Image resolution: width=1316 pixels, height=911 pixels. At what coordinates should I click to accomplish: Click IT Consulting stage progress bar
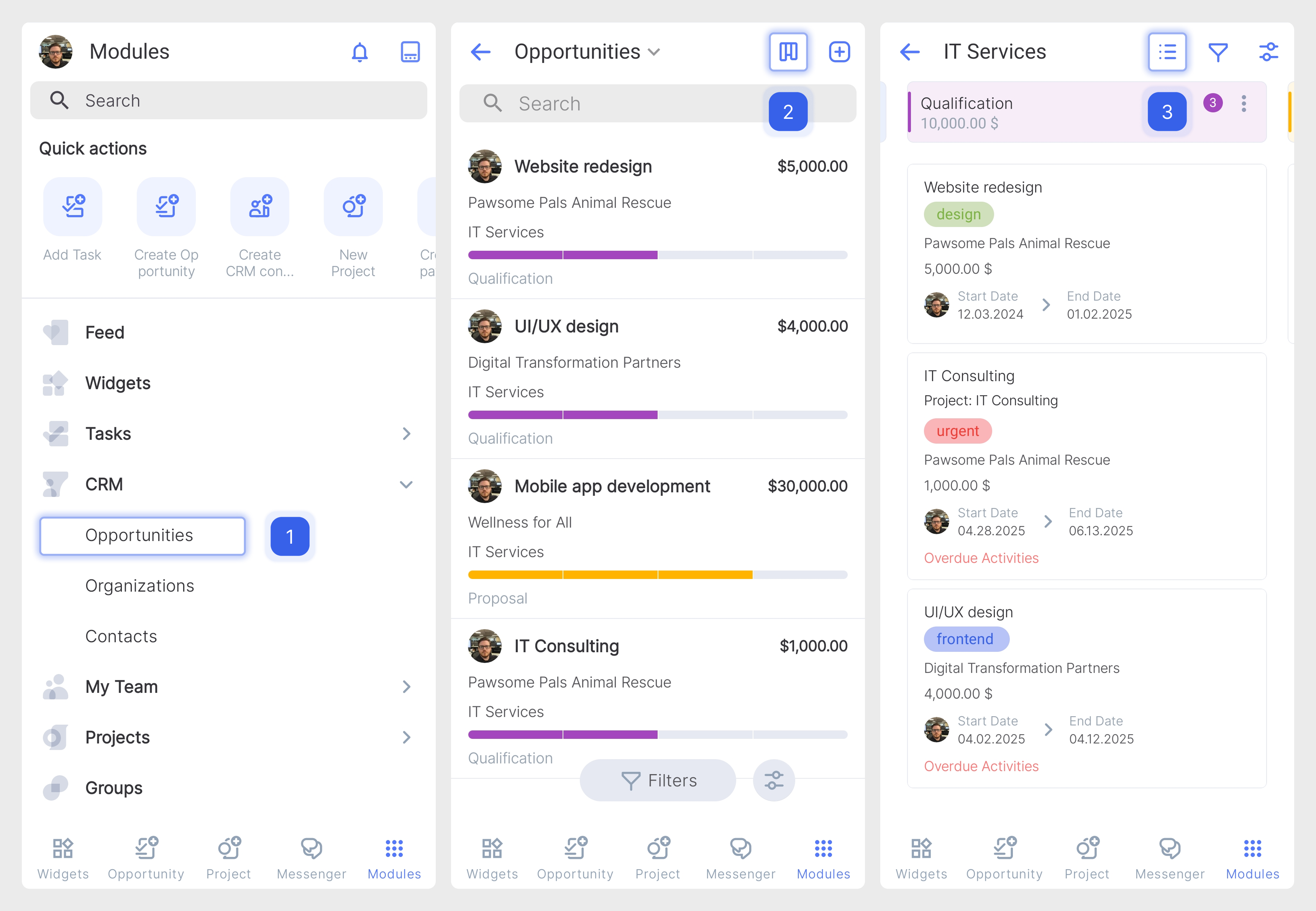tap(658, 735)
